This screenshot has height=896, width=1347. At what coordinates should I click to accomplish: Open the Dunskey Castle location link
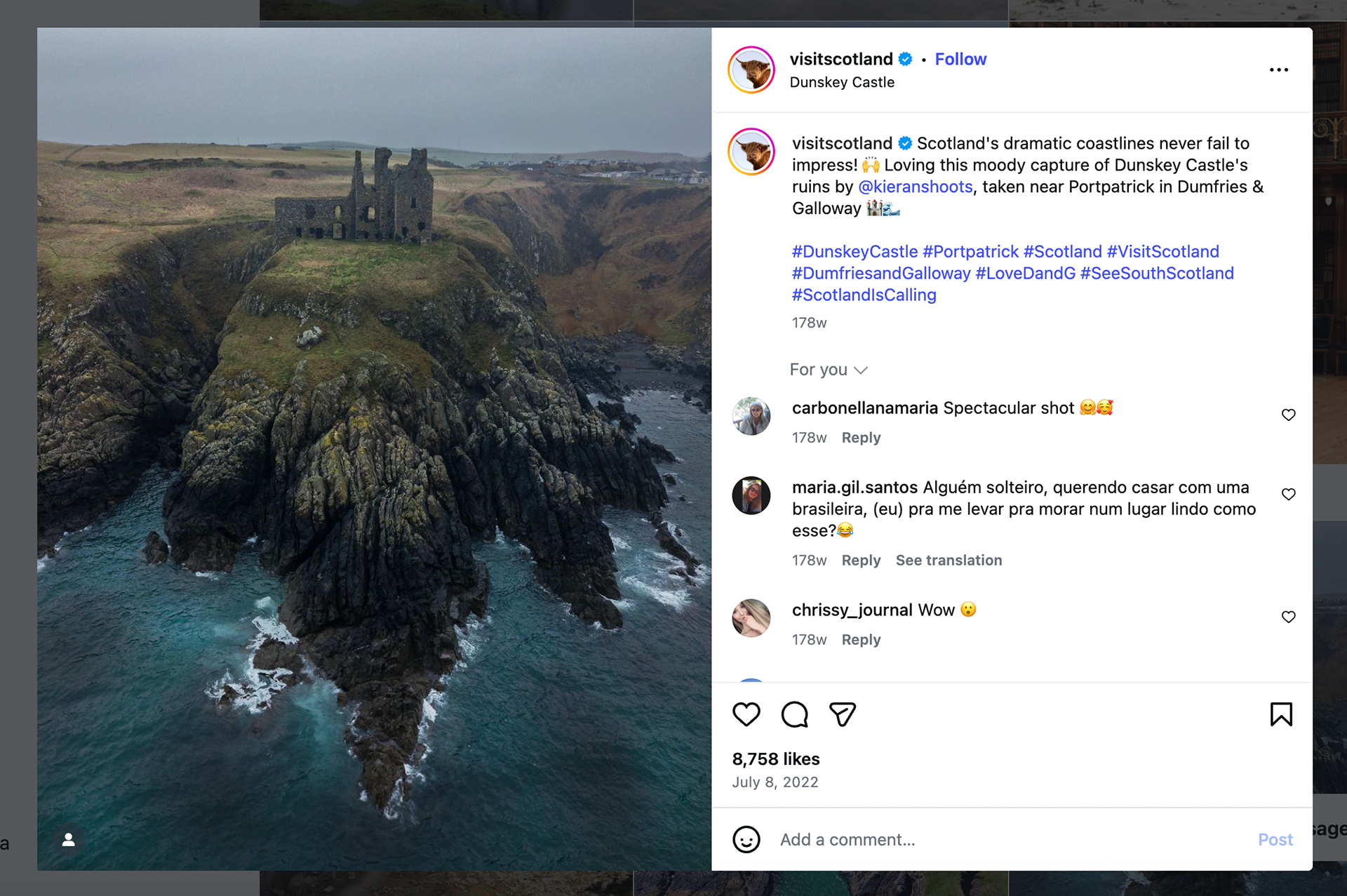842,82
